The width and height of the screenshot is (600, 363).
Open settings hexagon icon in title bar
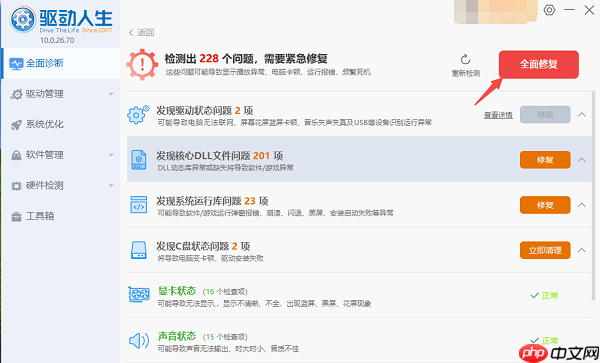(549, 10)
